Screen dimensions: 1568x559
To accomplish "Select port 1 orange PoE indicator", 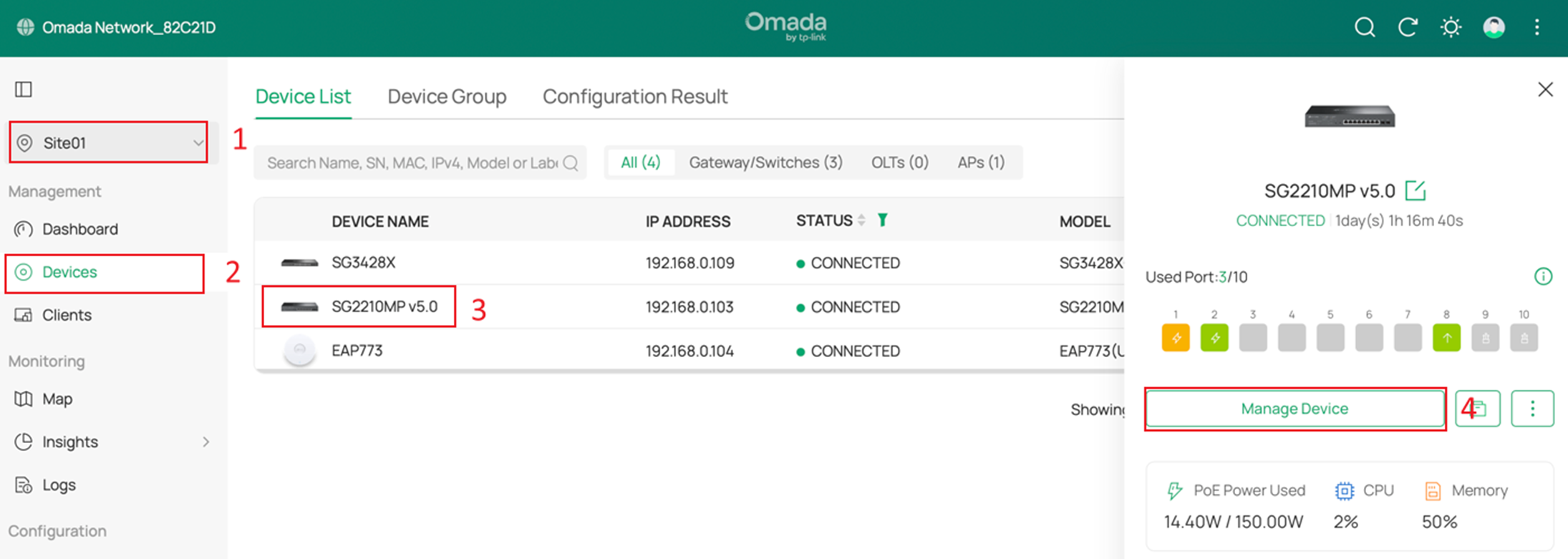I will point(1176,338).
